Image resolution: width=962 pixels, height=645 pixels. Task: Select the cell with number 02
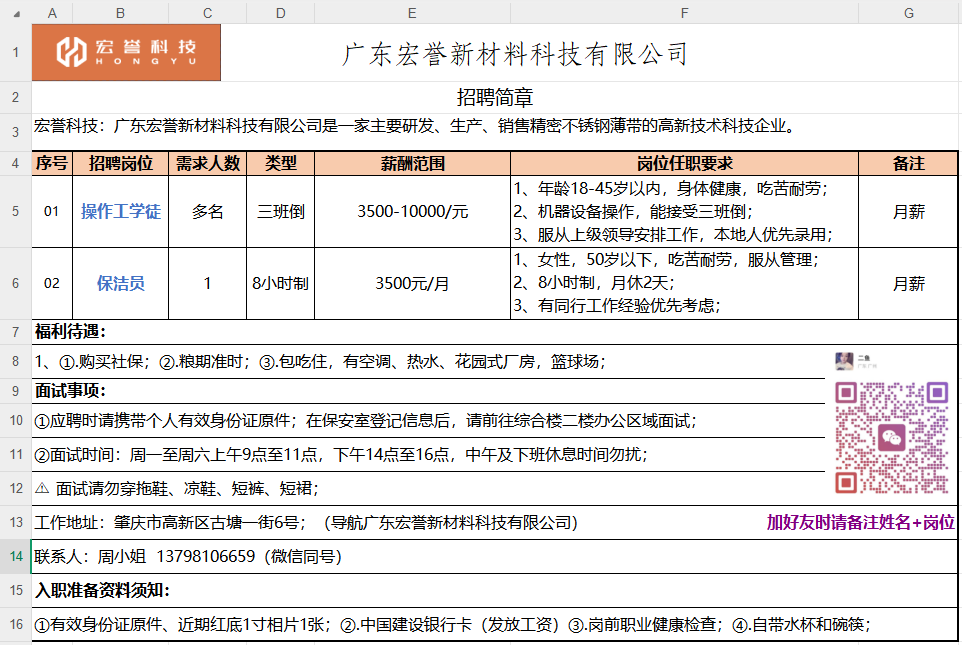click(x=52, y=284)
